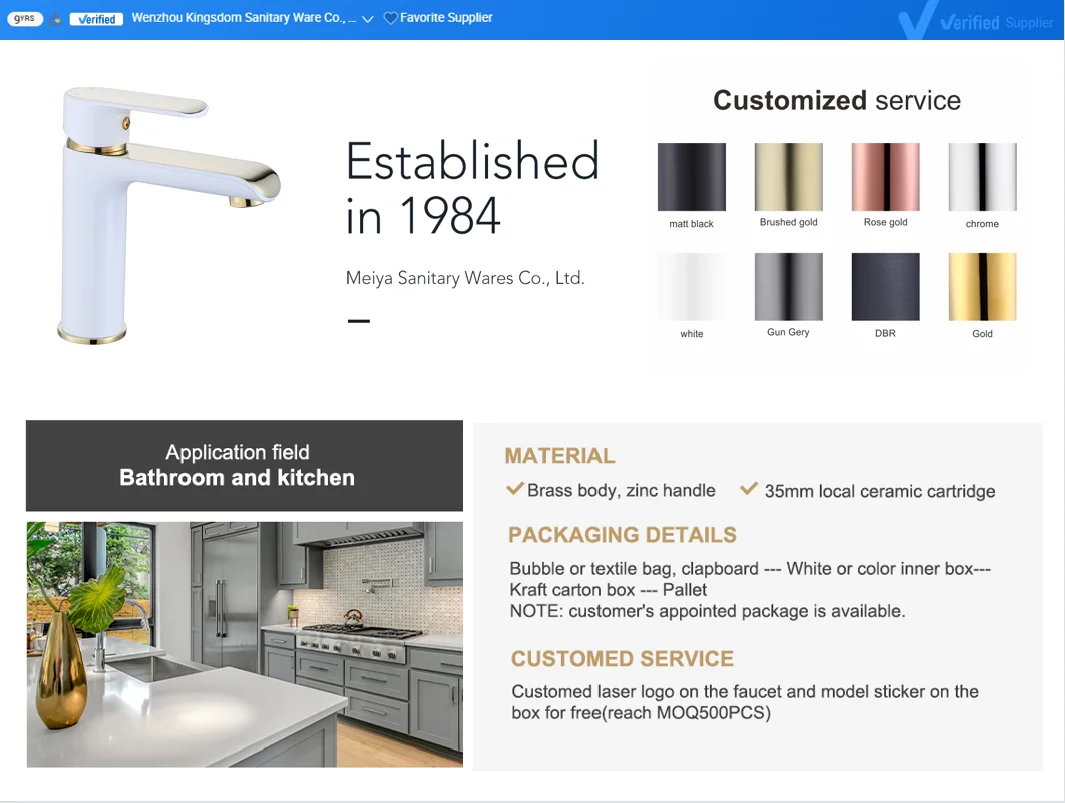The image size is (1065, 803).
Task: Click the heart icon for Favorite Supplier
Action: 390,18
